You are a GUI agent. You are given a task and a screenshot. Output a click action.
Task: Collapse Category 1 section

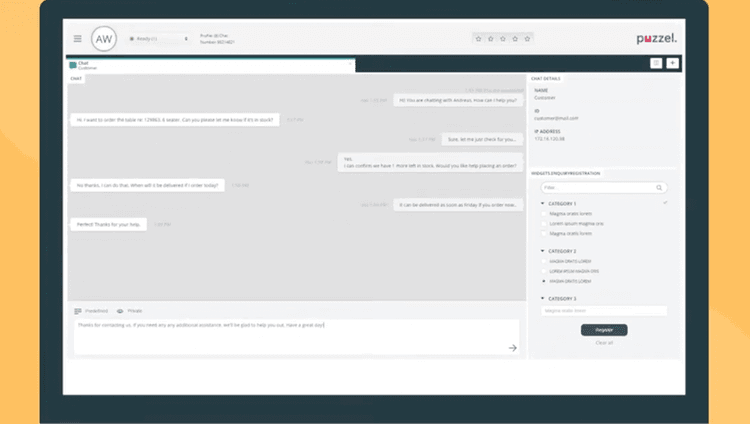tap(542, 203)
